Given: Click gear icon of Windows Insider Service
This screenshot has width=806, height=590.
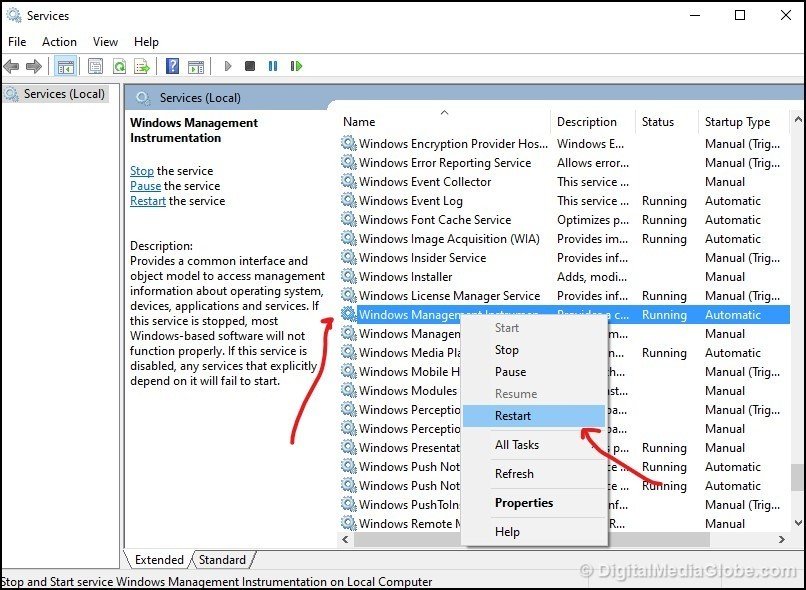Looking at the screenshot, I should click(349, 257).
